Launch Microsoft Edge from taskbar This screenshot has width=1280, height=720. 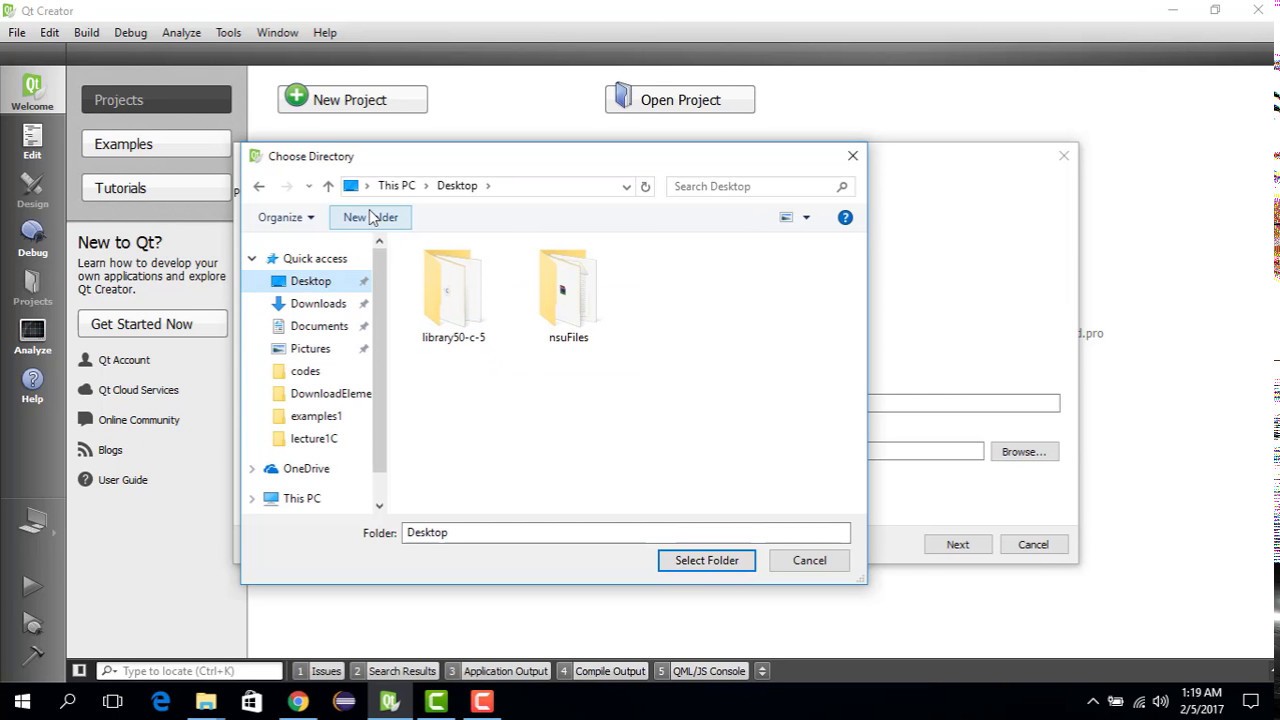pyautogui.click(x=160, y=702)
